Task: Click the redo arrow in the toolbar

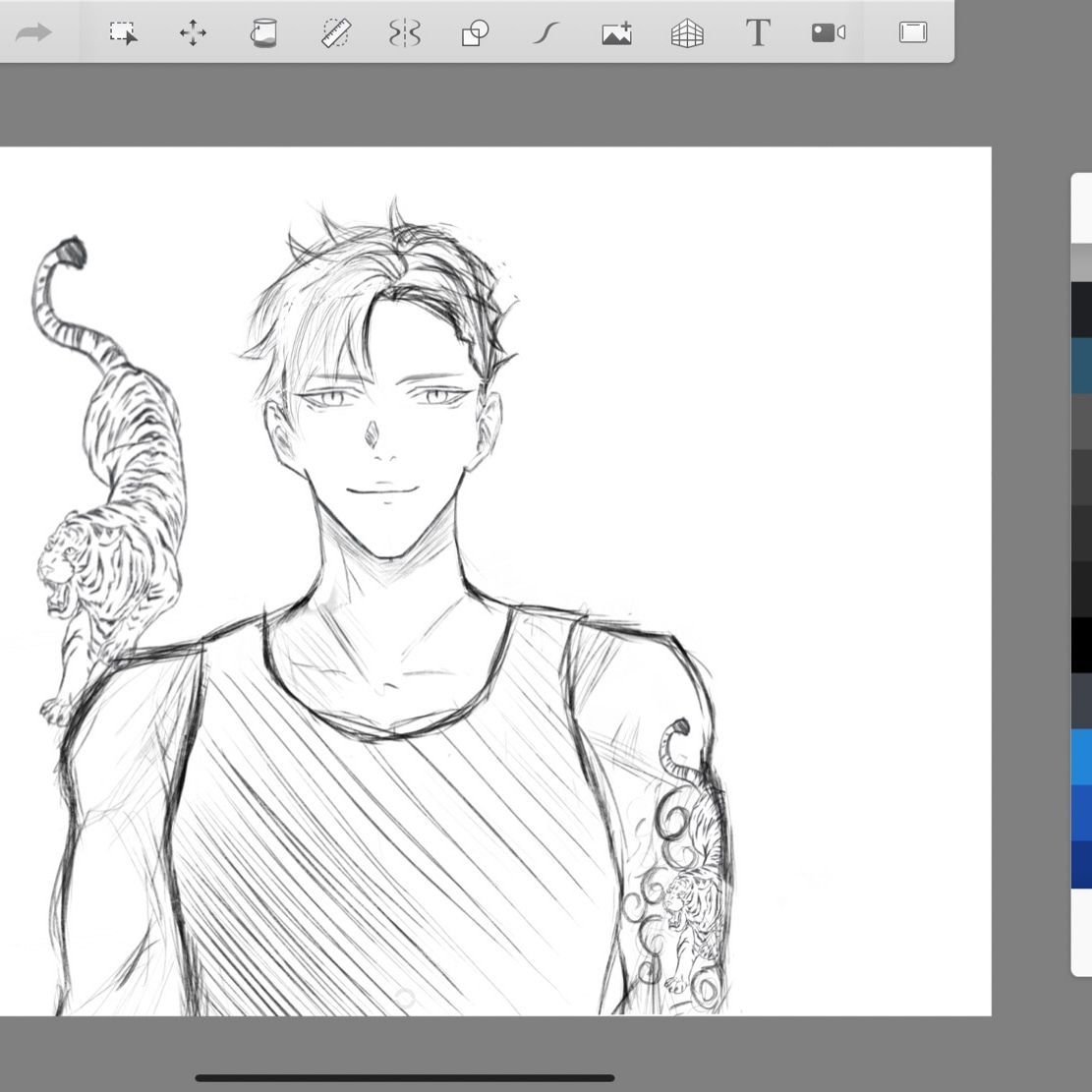Action: pos(33,32)
